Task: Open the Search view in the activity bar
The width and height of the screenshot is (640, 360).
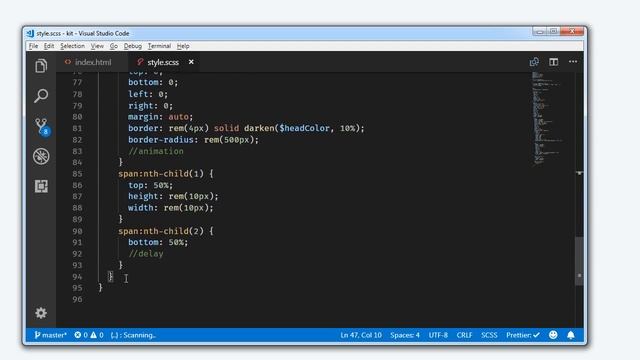Action: tap(41, 96)
